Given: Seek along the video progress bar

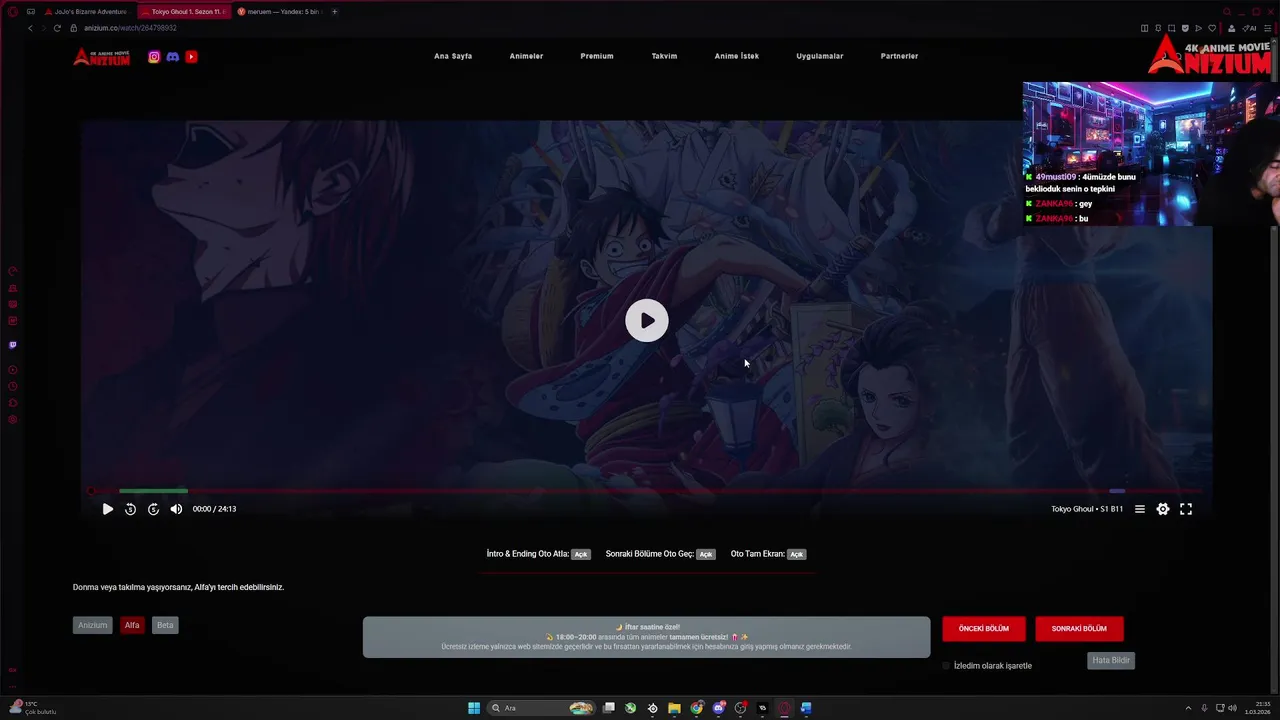Looking at the screenshot, I should (646, 491).
